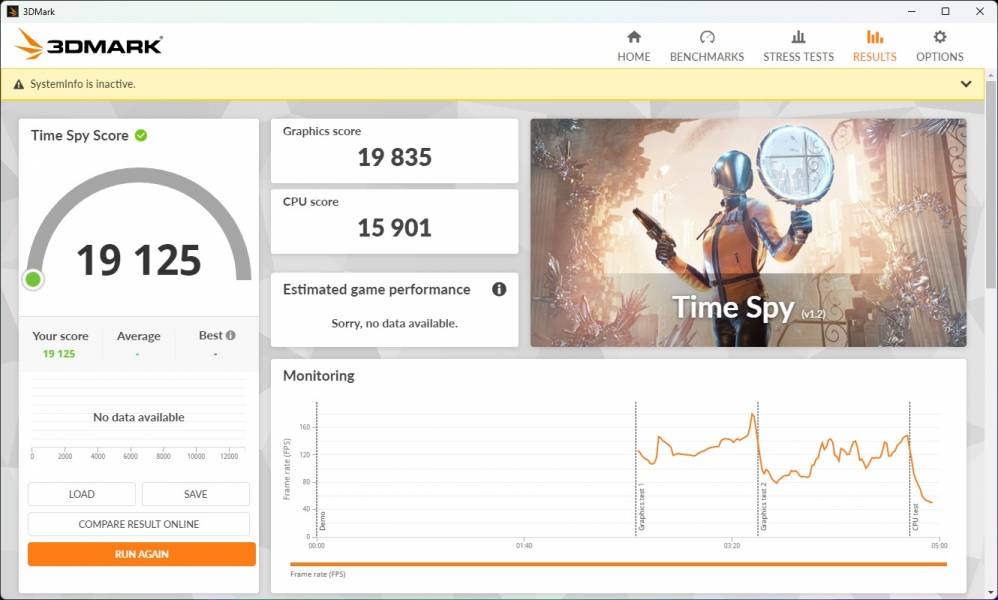This screenshot has height=600, width=998.
Task: Click the info icon beside Estimated game performance
Action: tap(499, 289)
